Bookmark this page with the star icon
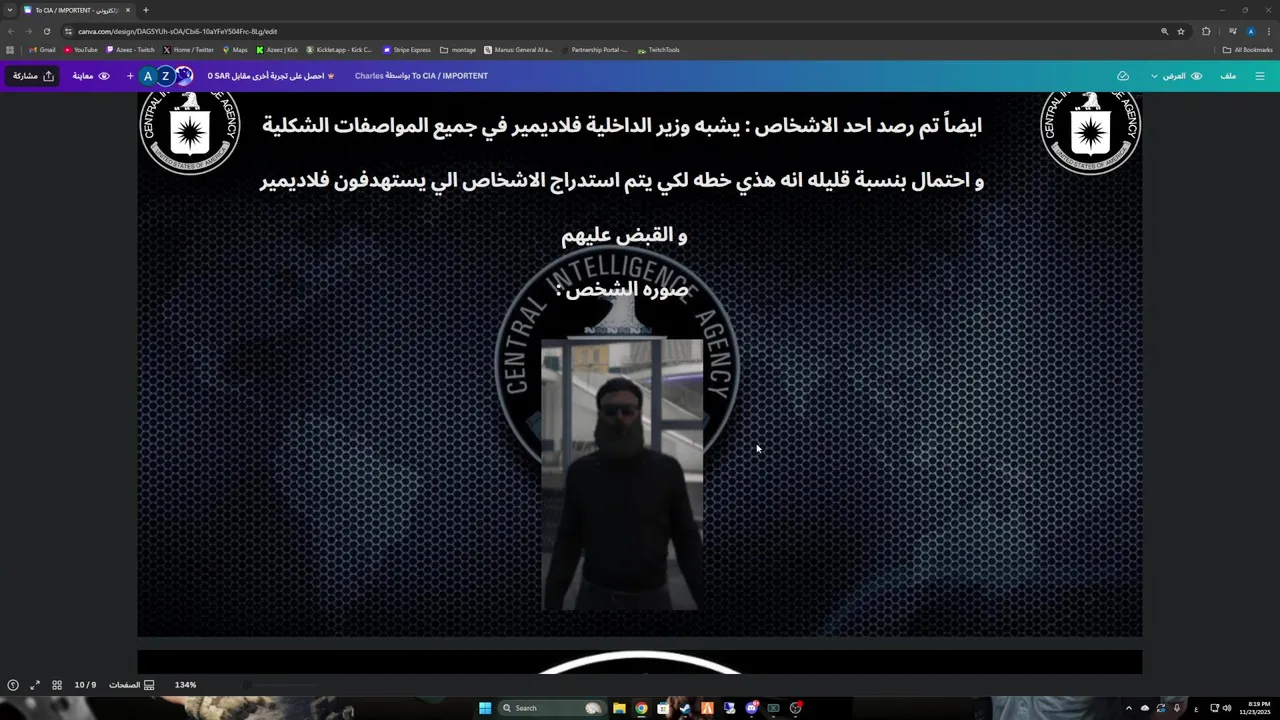 [x=1181, y=31]
